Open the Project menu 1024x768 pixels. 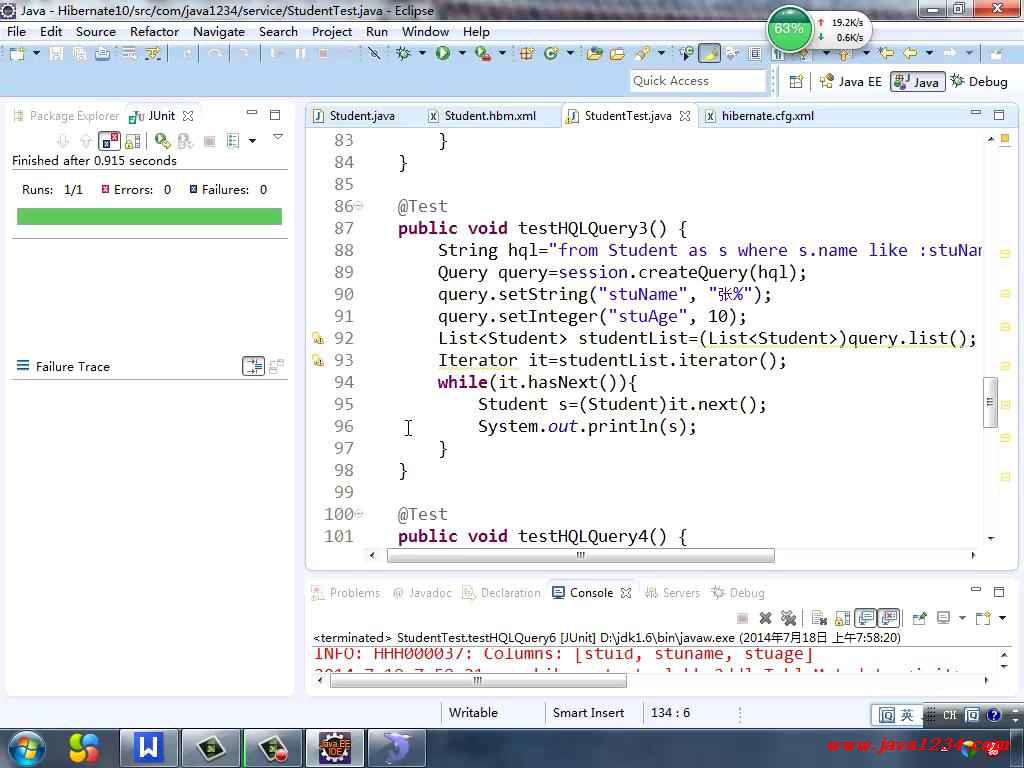click(332, 31)
